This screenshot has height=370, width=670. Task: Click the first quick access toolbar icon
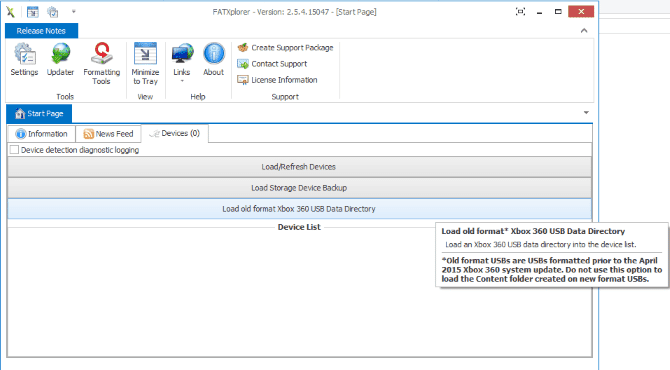[x=32, y=12]
